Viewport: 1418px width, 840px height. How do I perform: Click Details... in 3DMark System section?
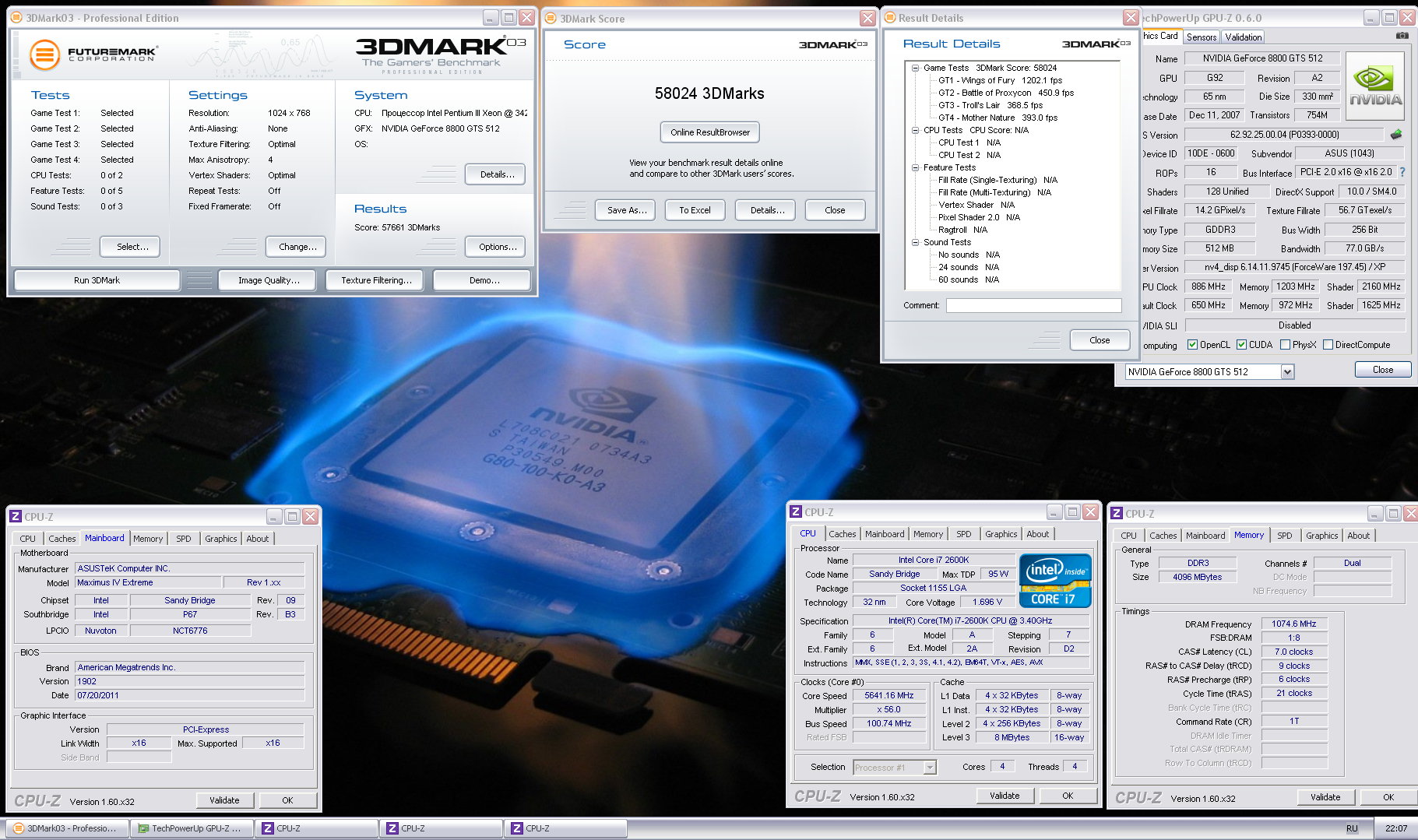(497, 174)
